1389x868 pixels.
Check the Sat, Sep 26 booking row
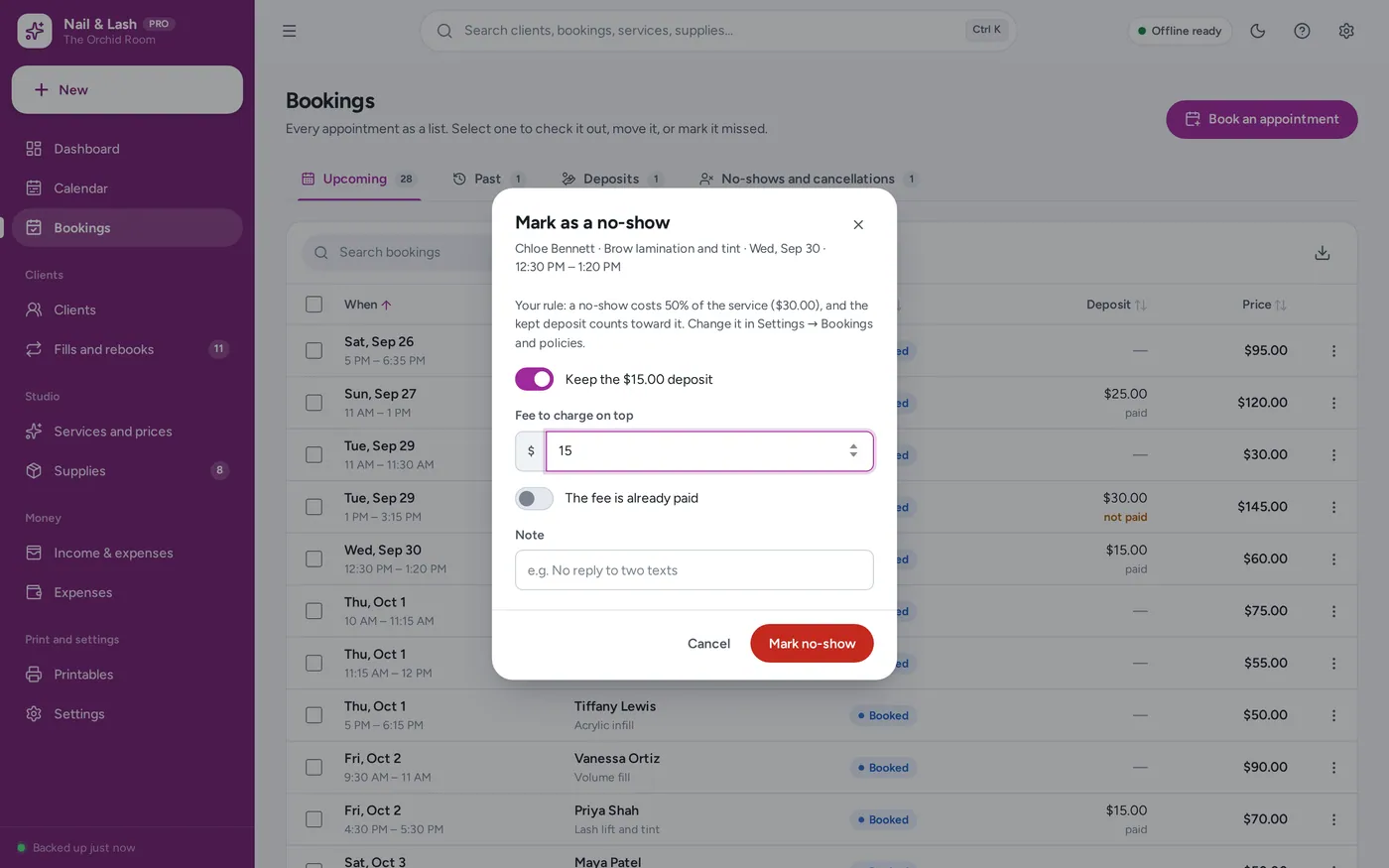coord(314,351)
